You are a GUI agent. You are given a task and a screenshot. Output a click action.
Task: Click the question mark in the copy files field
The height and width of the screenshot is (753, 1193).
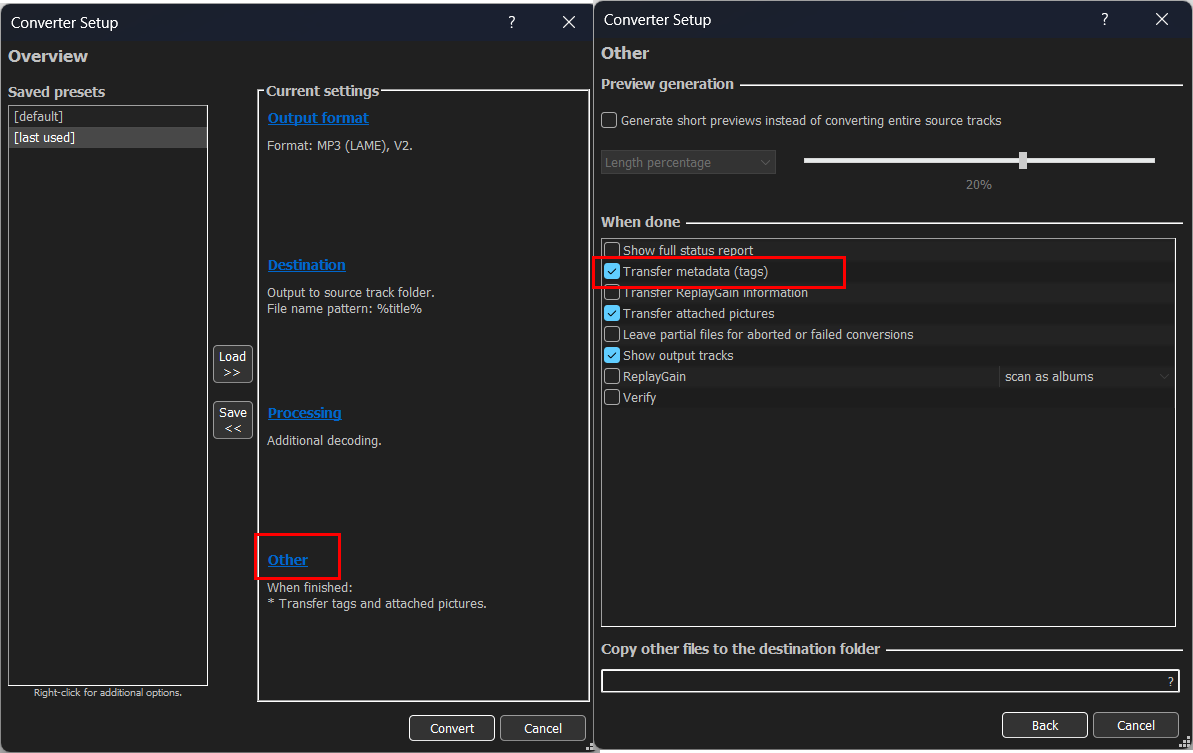pyautogui.click(x=1170, y=682)
